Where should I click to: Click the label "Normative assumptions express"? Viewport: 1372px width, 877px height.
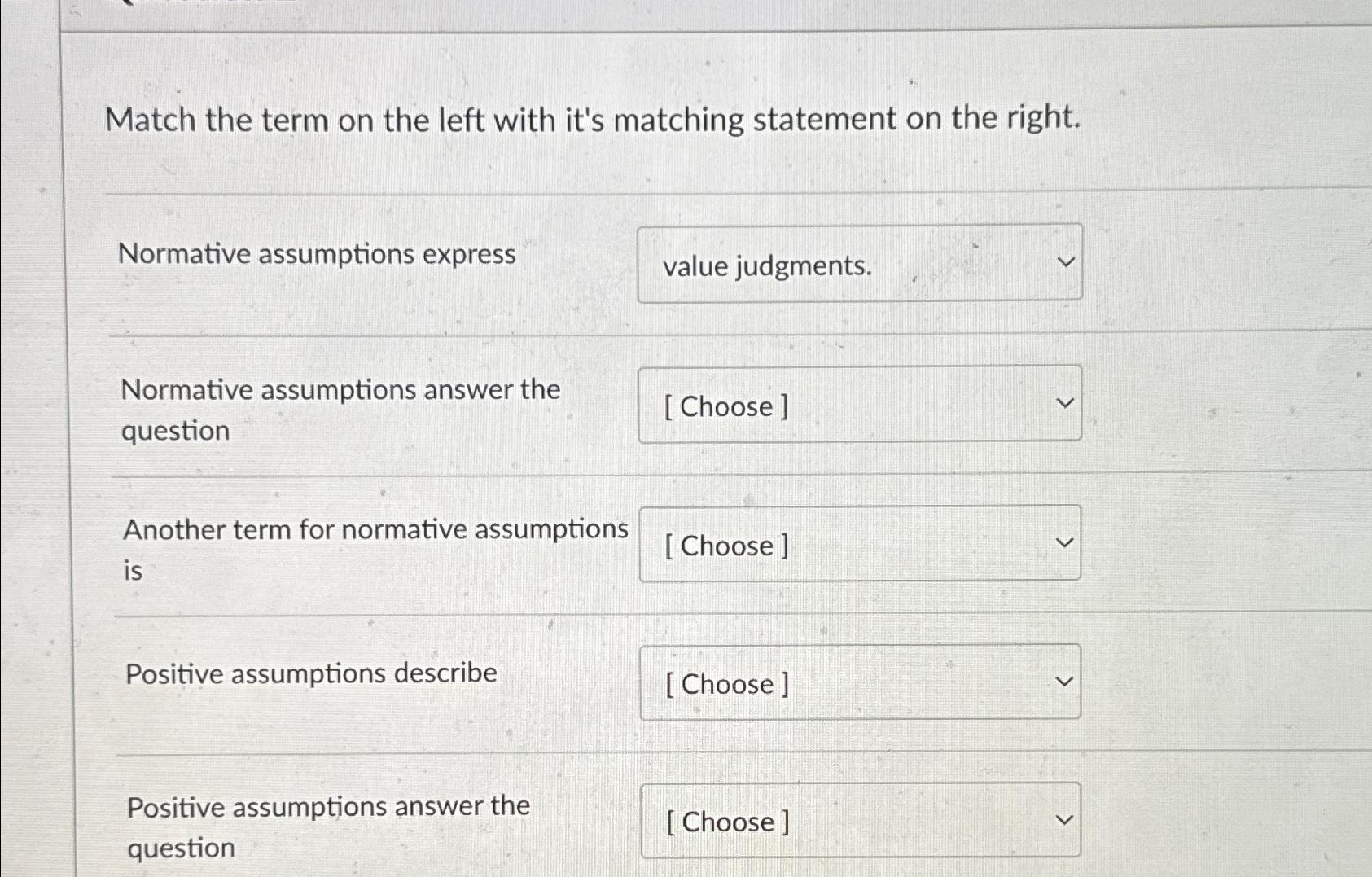[316, 255]
